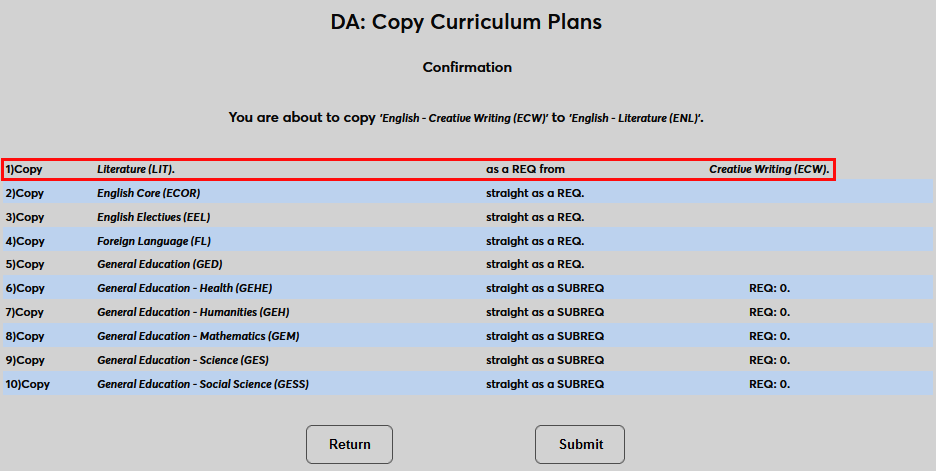
Task: Click the 'You are about to copy' message
Action: click(466, 117)
